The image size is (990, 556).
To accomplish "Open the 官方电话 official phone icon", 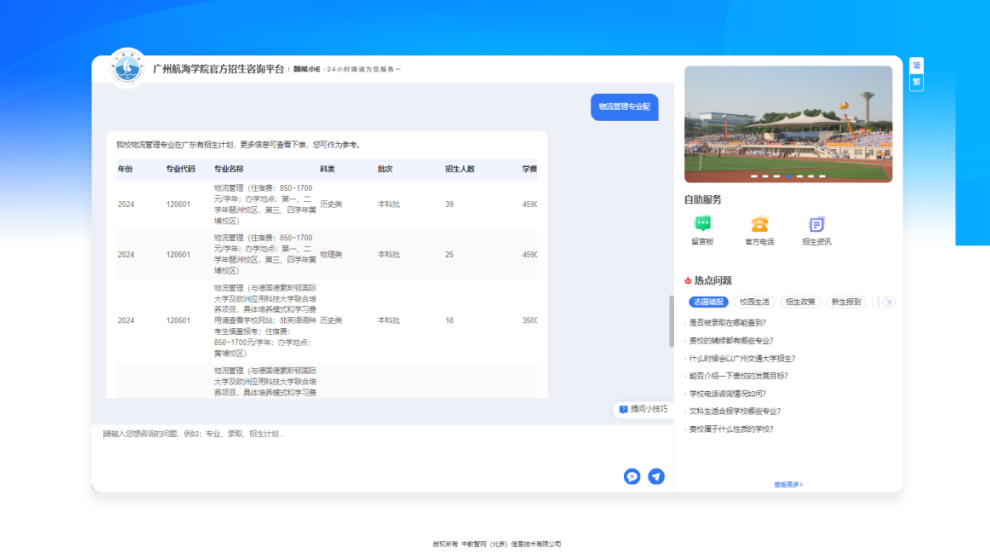I will click(x=759, y=225).
